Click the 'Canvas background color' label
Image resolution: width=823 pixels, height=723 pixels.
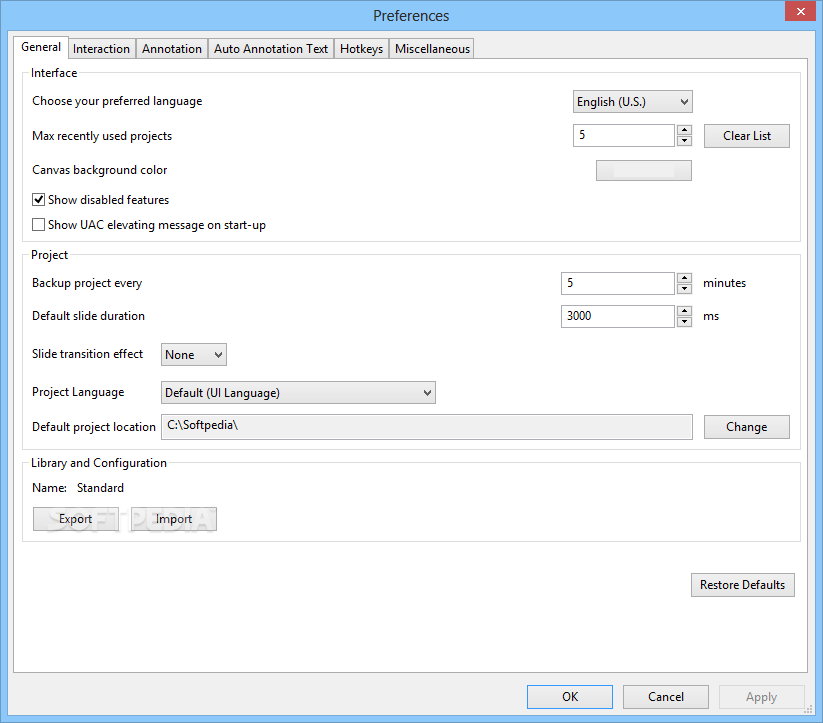tap(100, 170)
